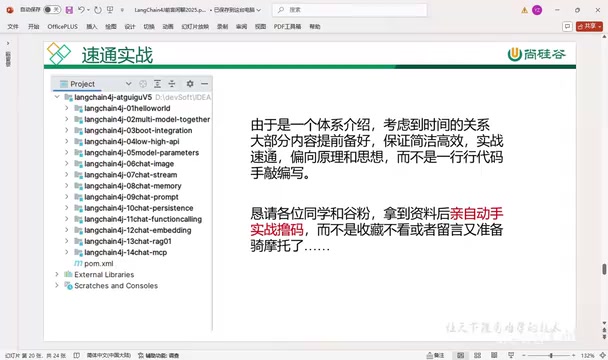
Task: Switch to the 开始 Home ribbon tab
Action: [34, 26]
